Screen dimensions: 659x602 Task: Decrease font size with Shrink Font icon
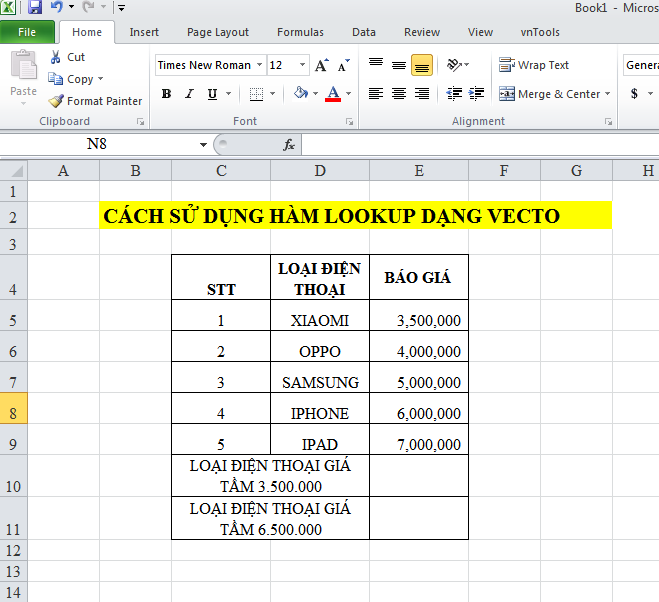[344, 65]
